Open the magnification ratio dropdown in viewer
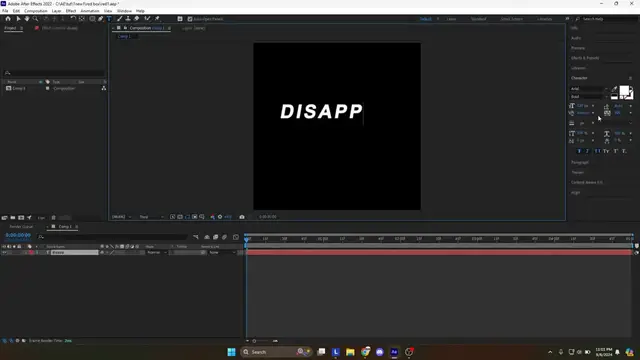Image resolution: width=640 pixels, height=360 pixels. [x=121, y=217]
